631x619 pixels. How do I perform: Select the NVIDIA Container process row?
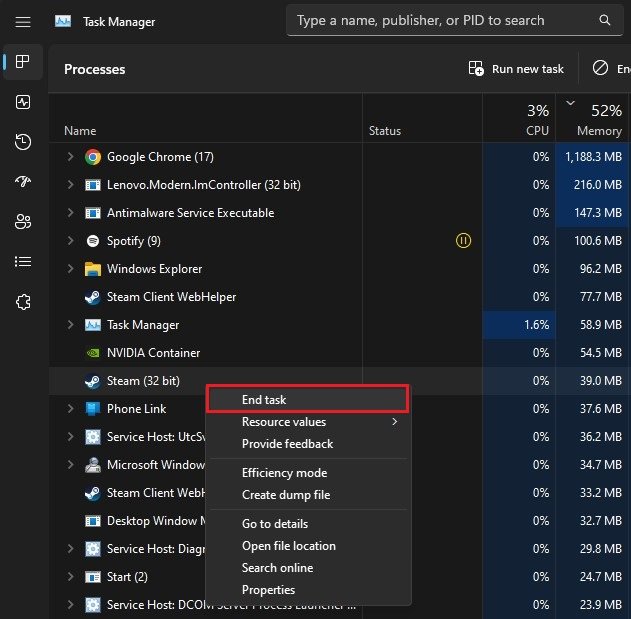(153, 353)
